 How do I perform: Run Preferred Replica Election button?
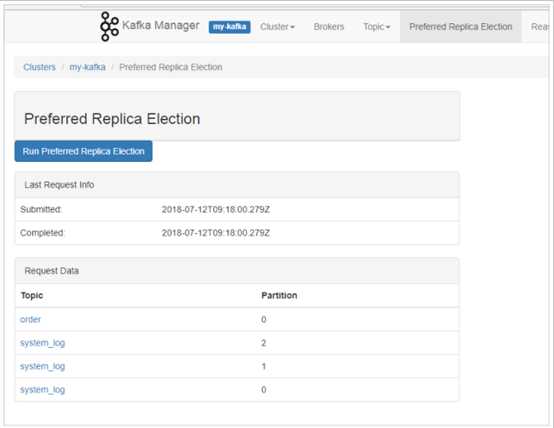pos(83,151)
